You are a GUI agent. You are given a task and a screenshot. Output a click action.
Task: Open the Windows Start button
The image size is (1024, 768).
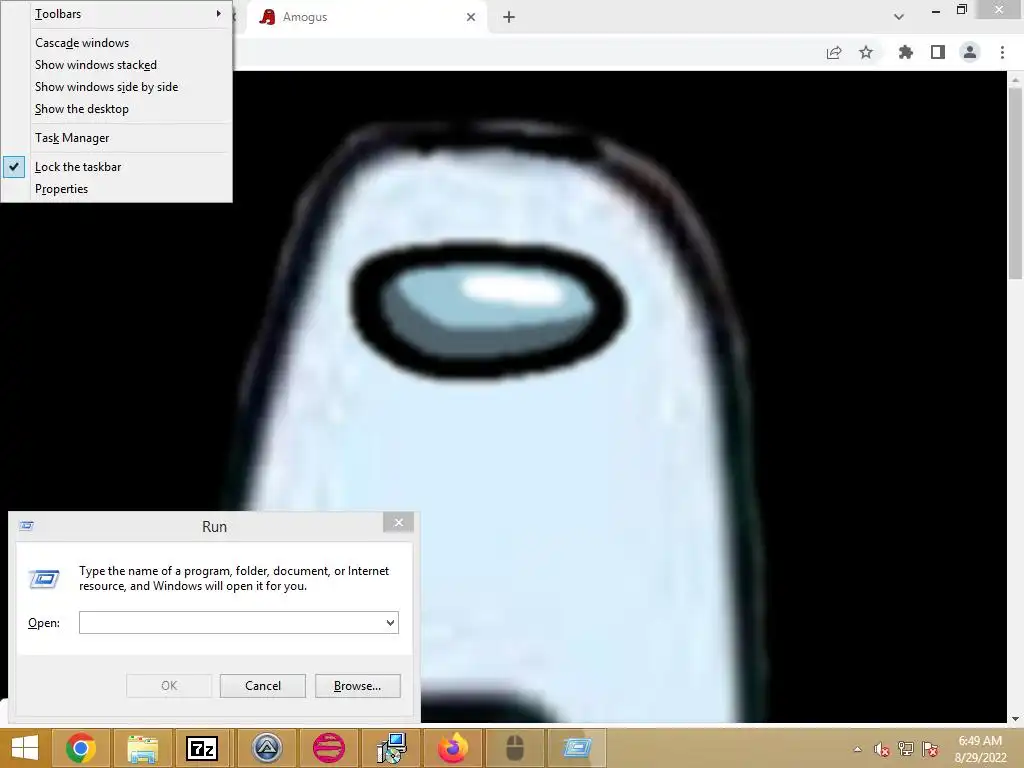click(25, 748)
